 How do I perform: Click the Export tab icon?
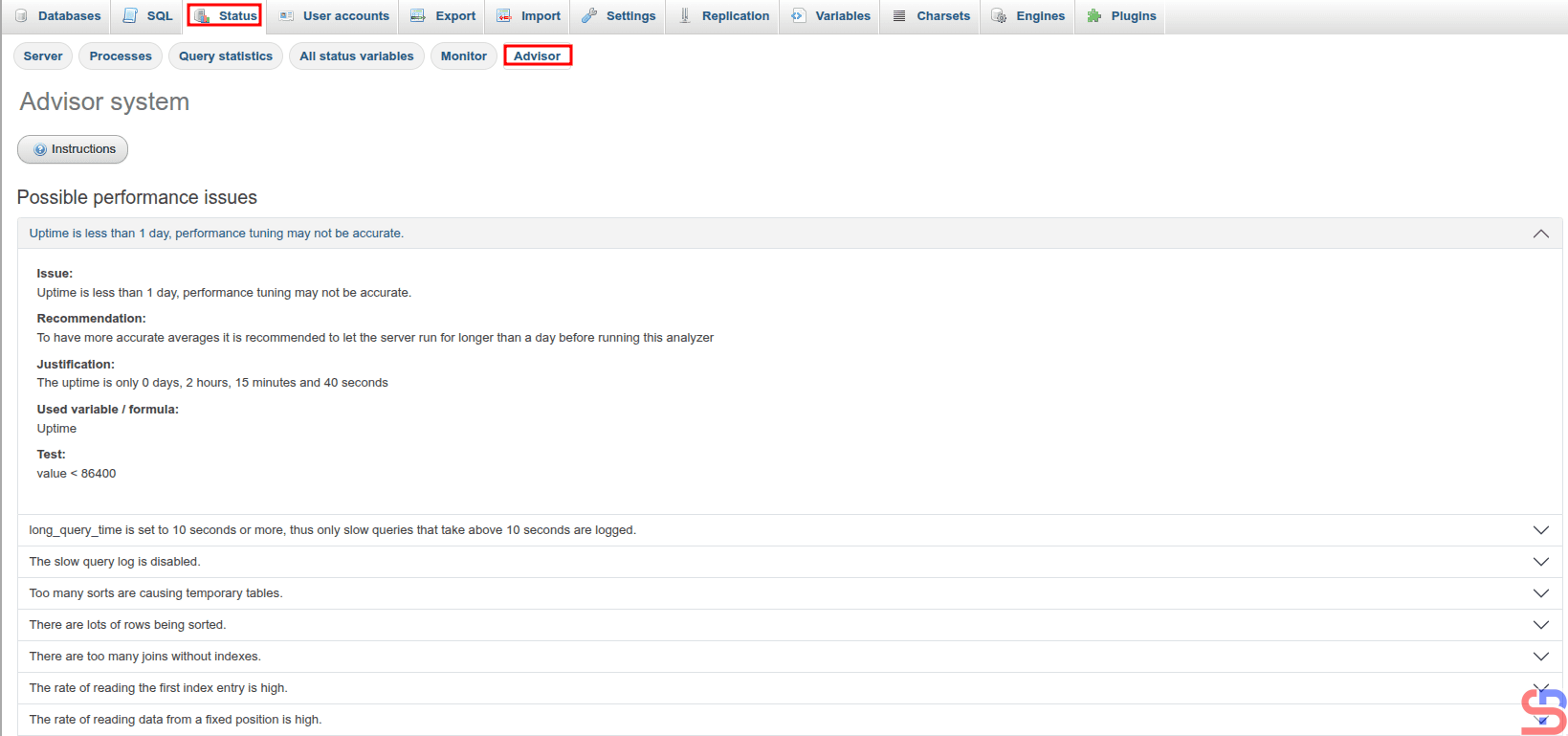coord(418,16)
